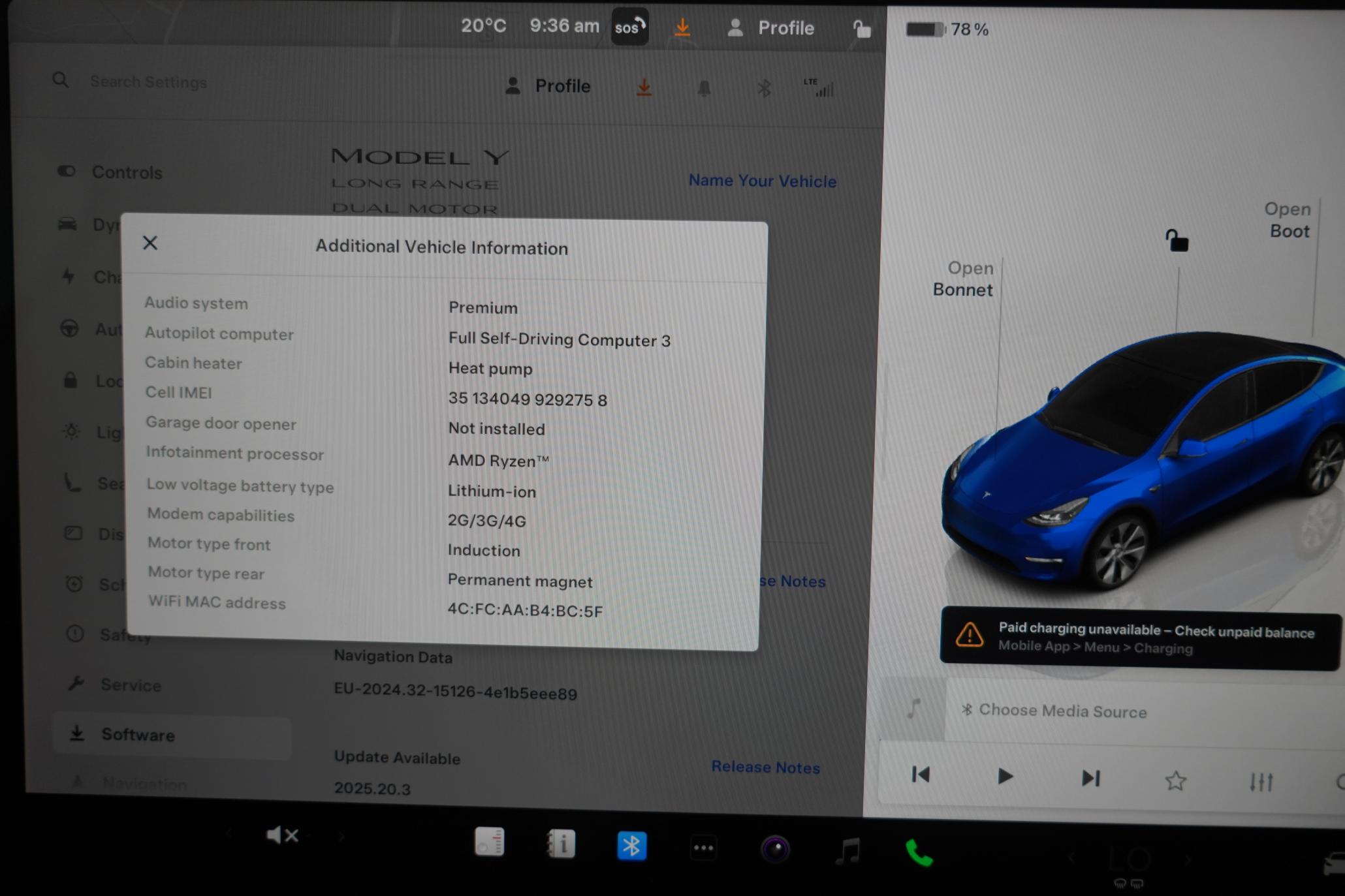
Task: Tap the Paid charging unavailable alert banner
Action: click(x=1140, y=639)
